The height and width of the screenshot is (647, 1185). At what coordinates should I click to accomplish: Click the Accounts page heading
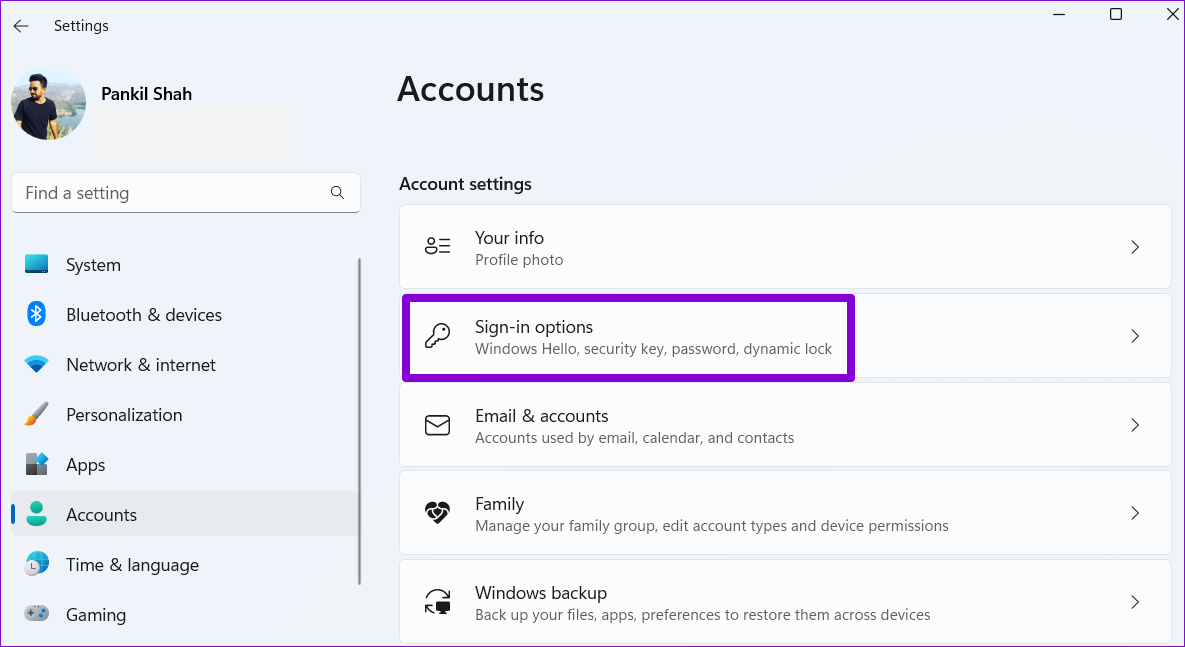click(470, 88)
